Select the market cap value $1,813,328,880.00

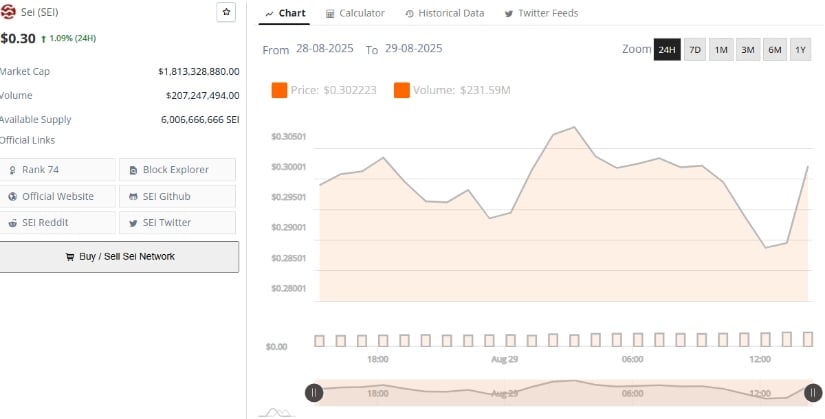tap(199, 71)
